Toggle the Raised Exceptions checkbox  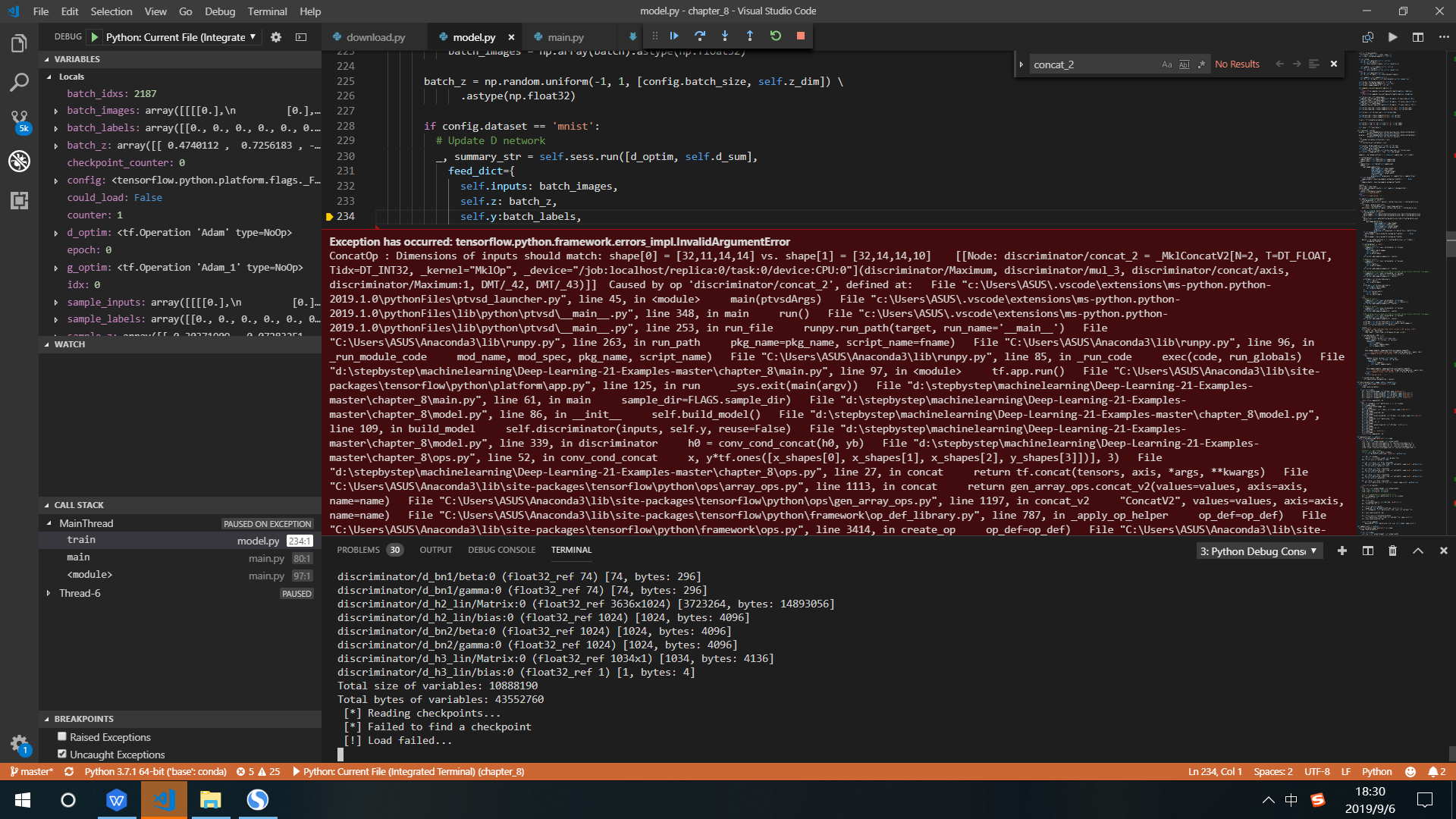coord(62,736)
